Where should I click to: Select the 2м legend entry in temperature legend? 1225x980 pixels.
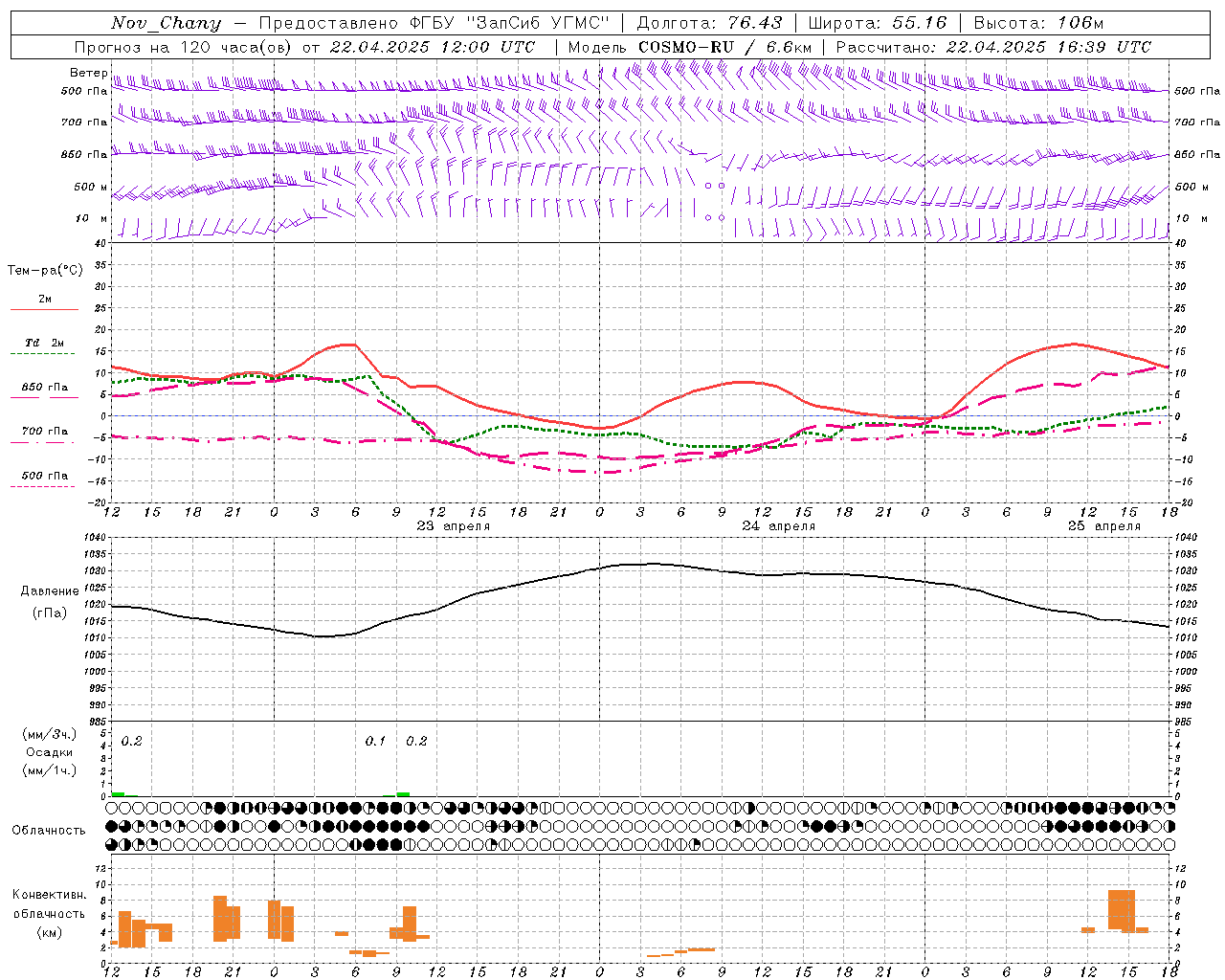pos(45,300)
